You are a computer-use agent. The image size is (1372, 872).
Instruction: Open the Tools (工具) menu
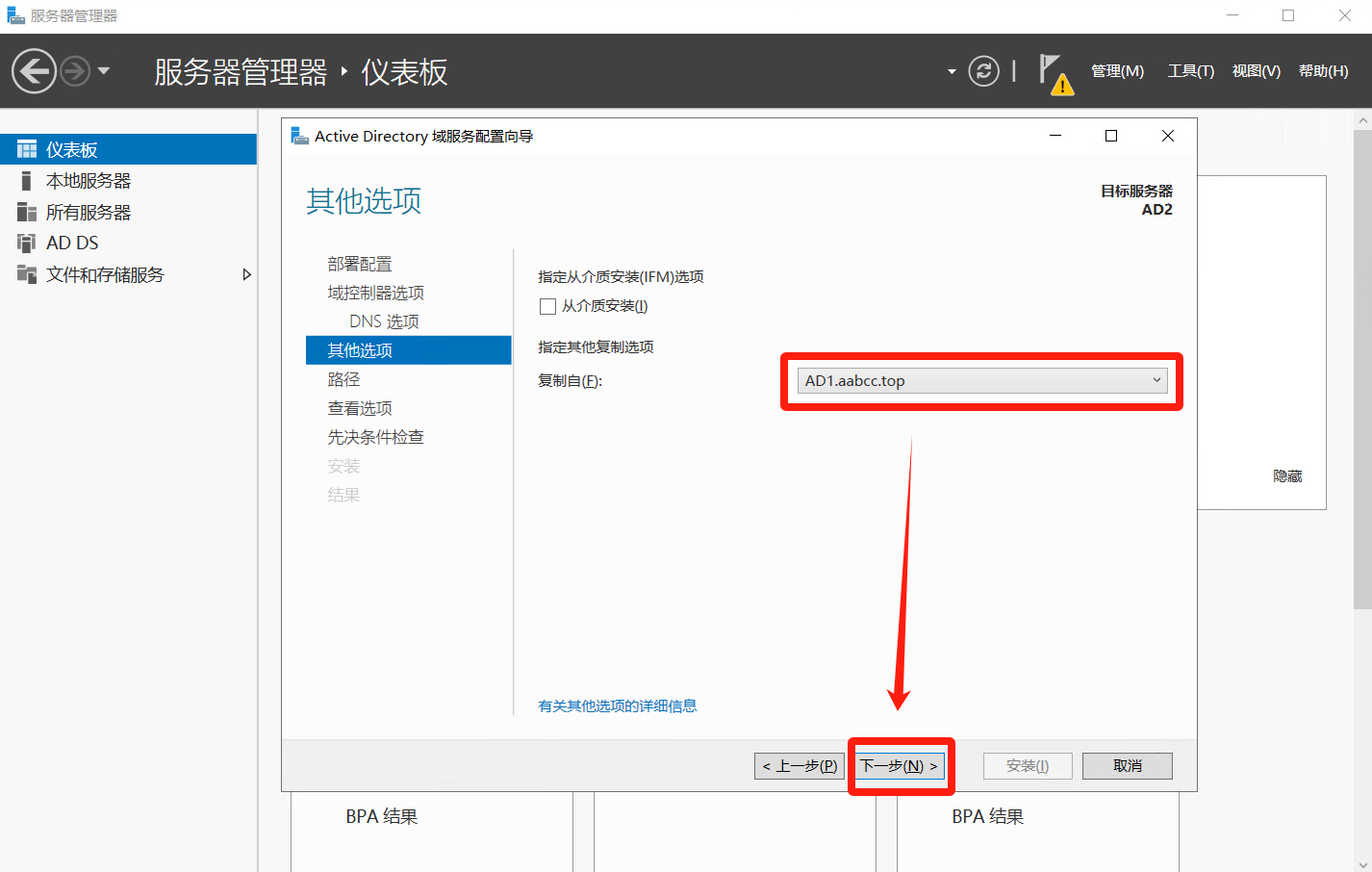click(1190, 71)
